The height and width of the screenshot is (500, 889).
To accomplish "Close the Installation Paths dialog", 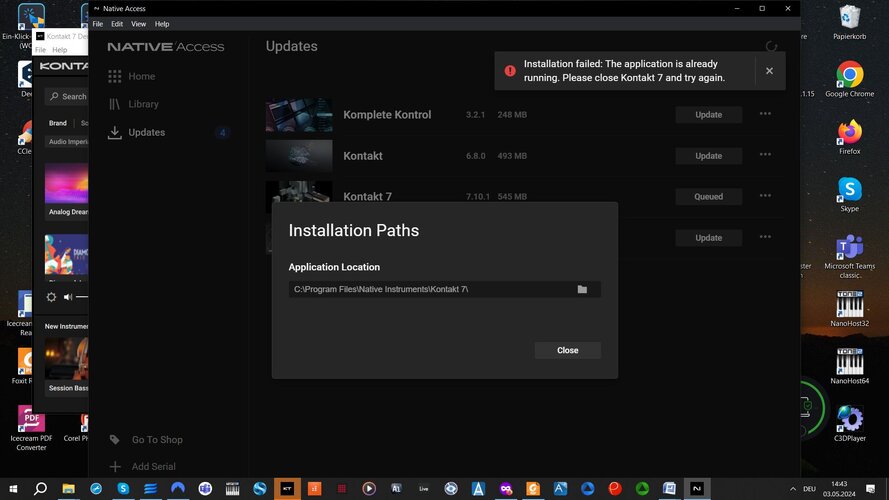I will coord(568,350).
